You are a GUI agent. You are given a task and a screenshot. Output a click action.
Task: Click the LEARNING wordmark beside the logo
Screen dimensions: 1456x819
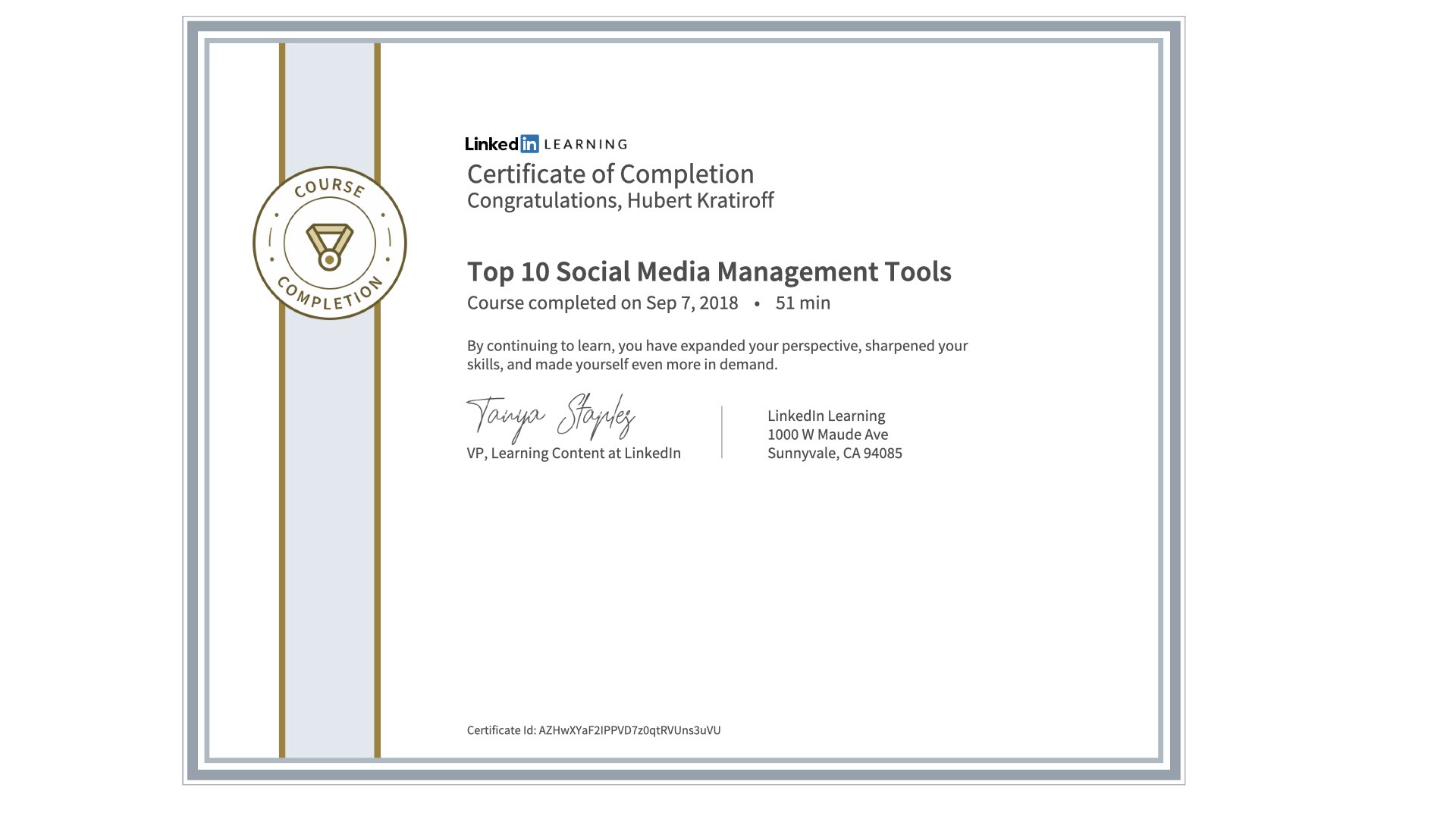[585, 145]
